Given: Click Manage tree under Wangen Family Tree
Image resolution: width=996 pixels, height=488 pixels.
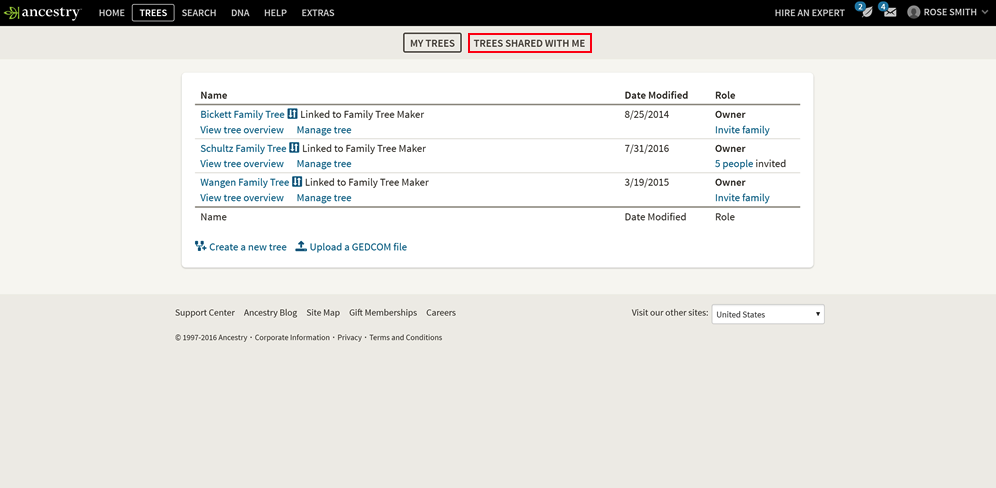Looking at the screenshot, I should 324,197.
